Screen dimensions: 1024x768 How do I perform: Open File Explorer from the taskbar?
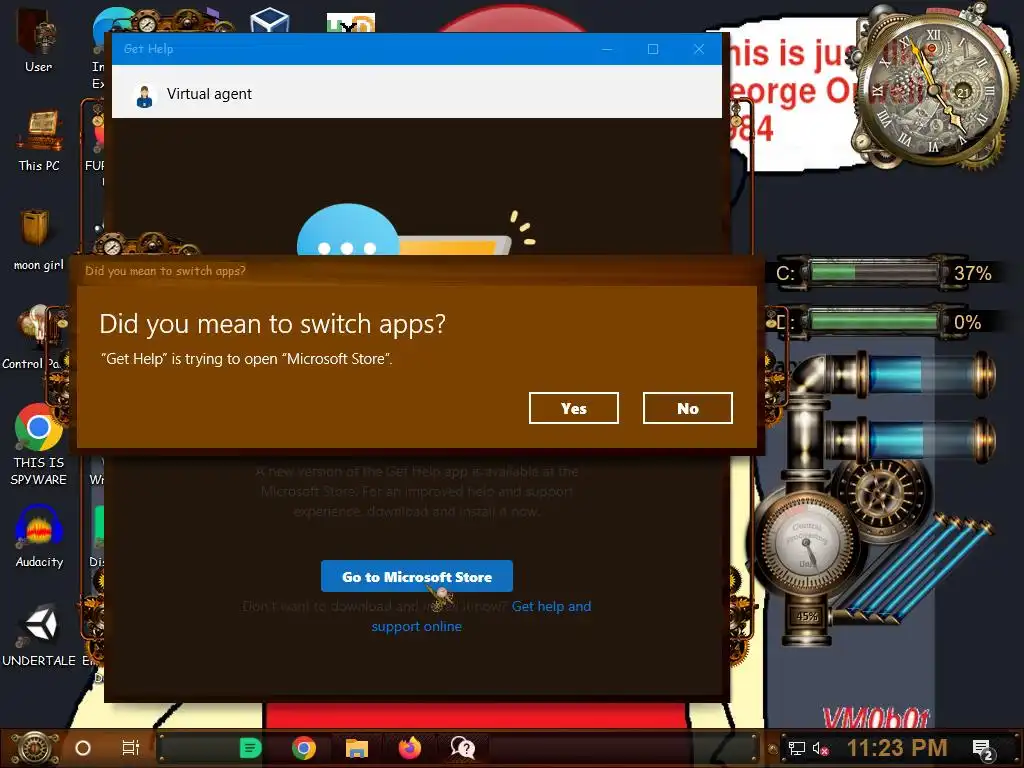click(357, 748)
